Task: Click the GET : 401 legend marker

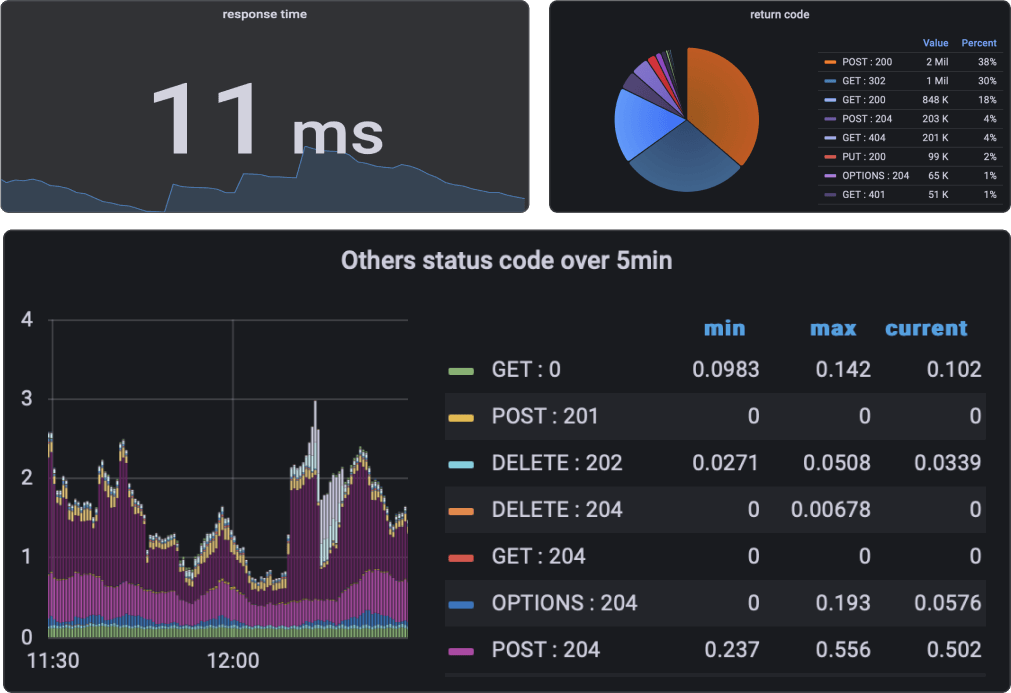Action: pos(830,194)
